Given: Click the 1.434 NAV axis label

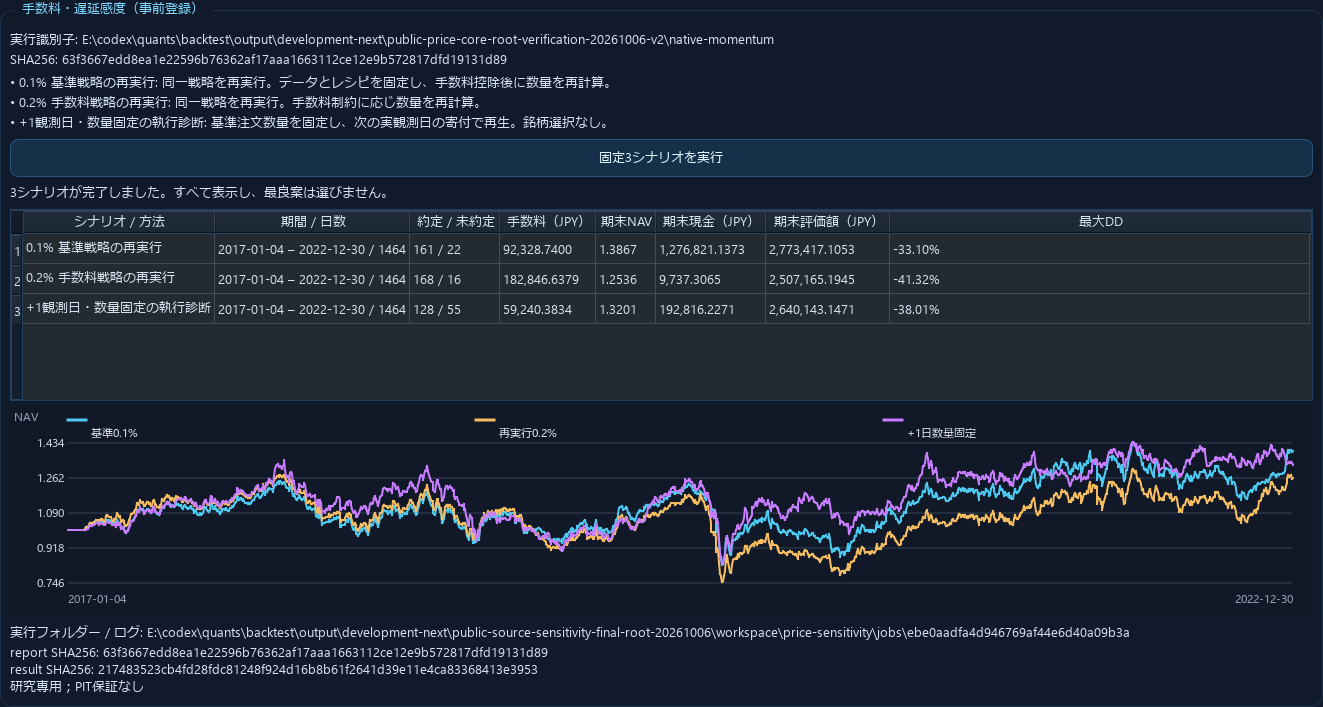Looking at the screenshot, I should point(50,443).
